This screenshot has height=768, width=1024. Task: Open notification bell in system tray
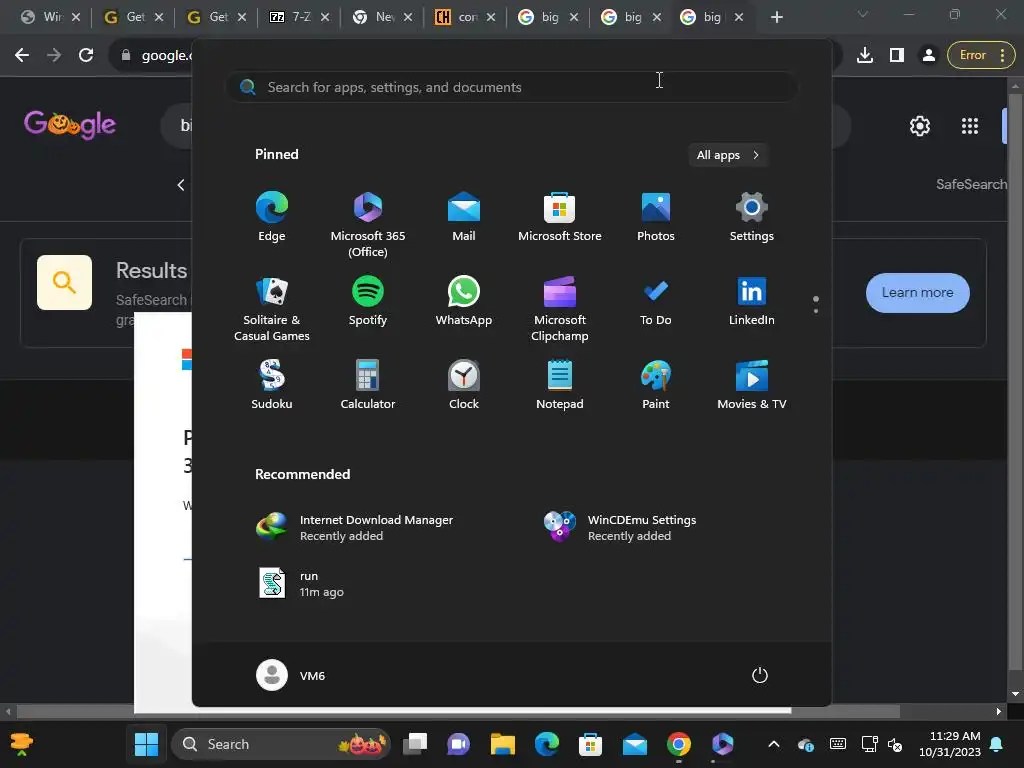point(997,744)
